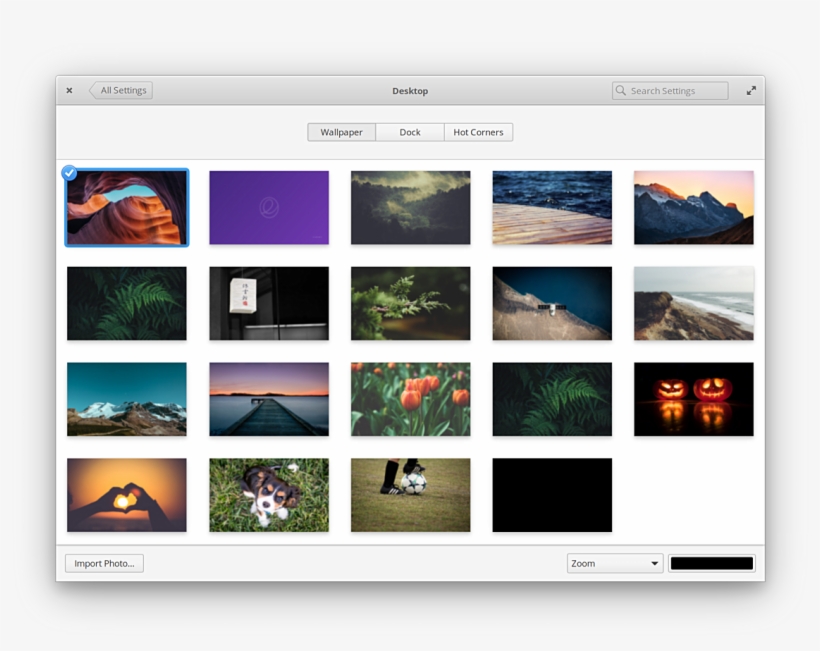
Task: Switch to the Hot Corners tab
Action: pos(478,132)
